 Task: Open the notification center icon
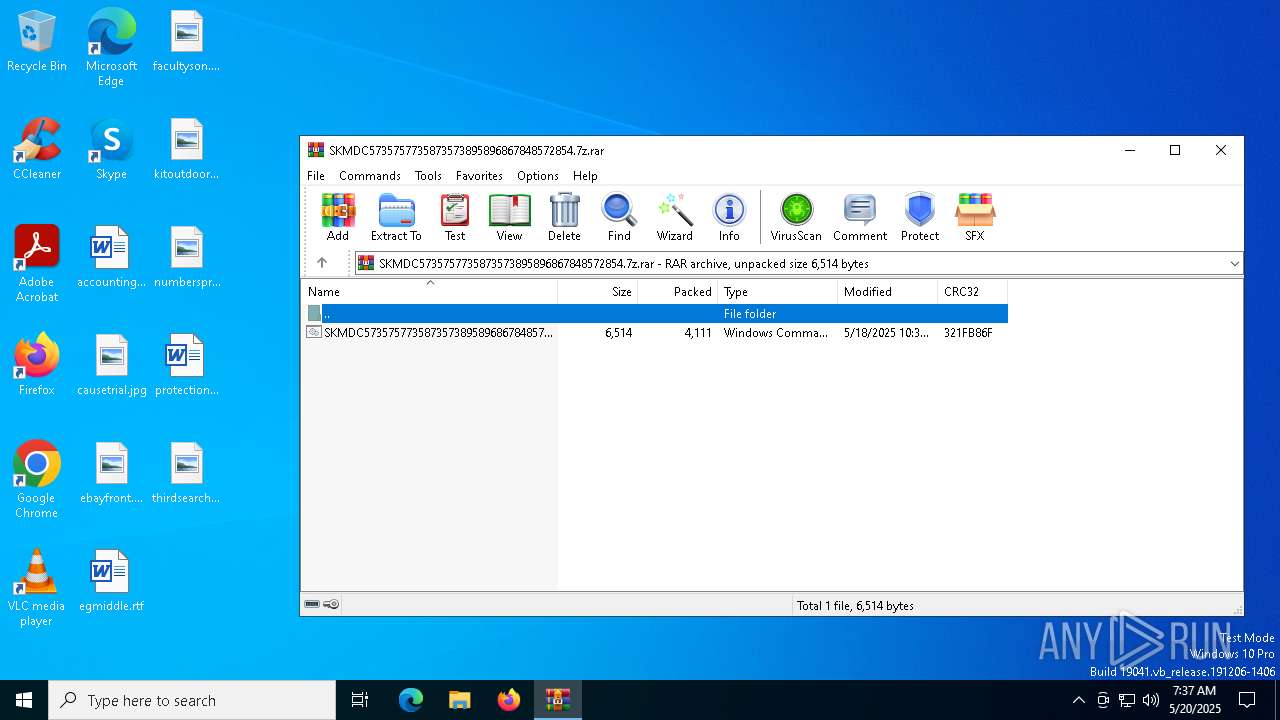click(1247, 700)
